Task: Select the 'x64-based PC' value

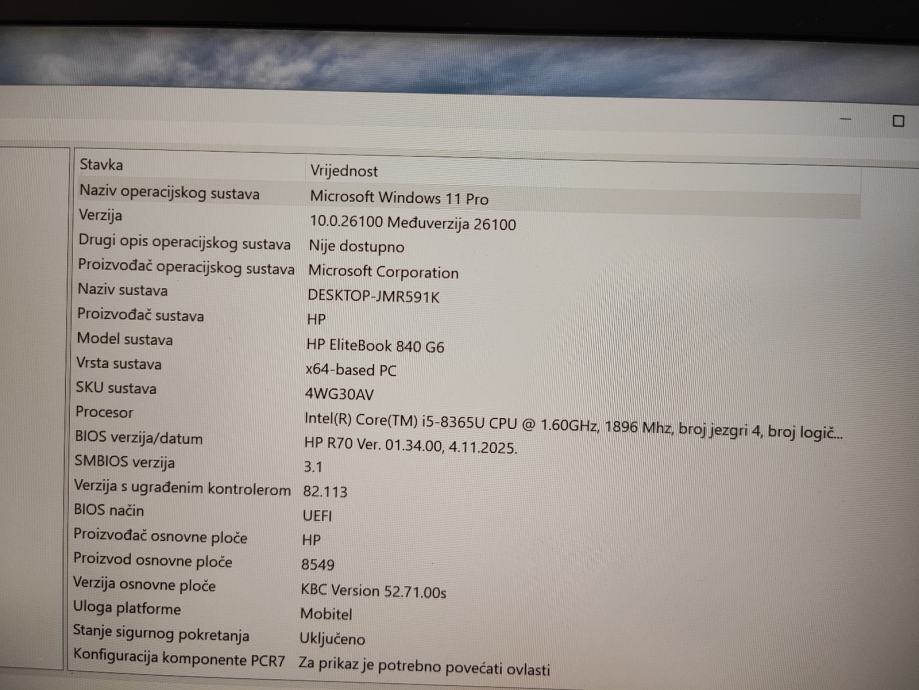Action: [350, 371]
